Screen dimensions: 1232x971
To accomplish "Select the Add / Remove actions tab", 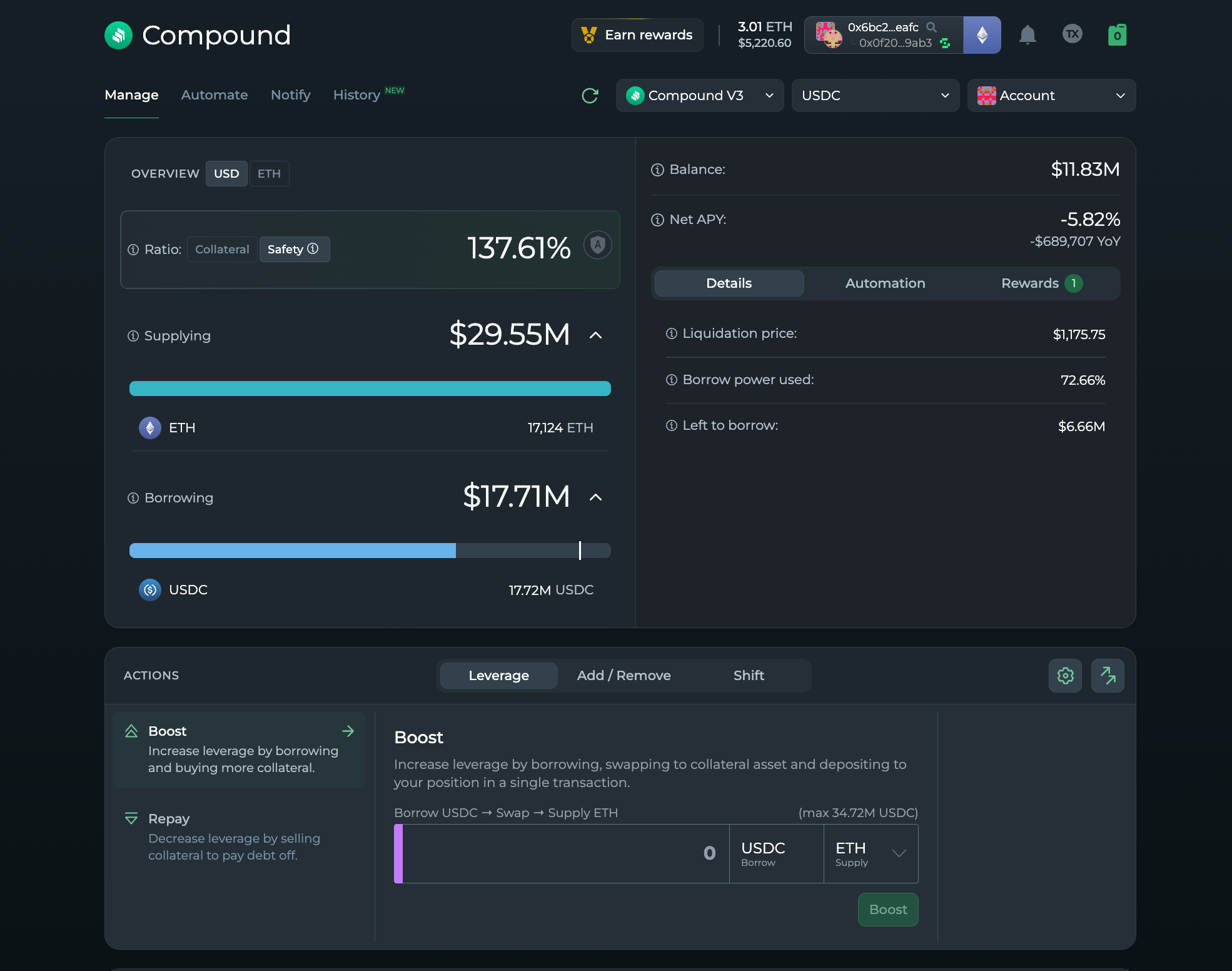I will click(624, 676).
